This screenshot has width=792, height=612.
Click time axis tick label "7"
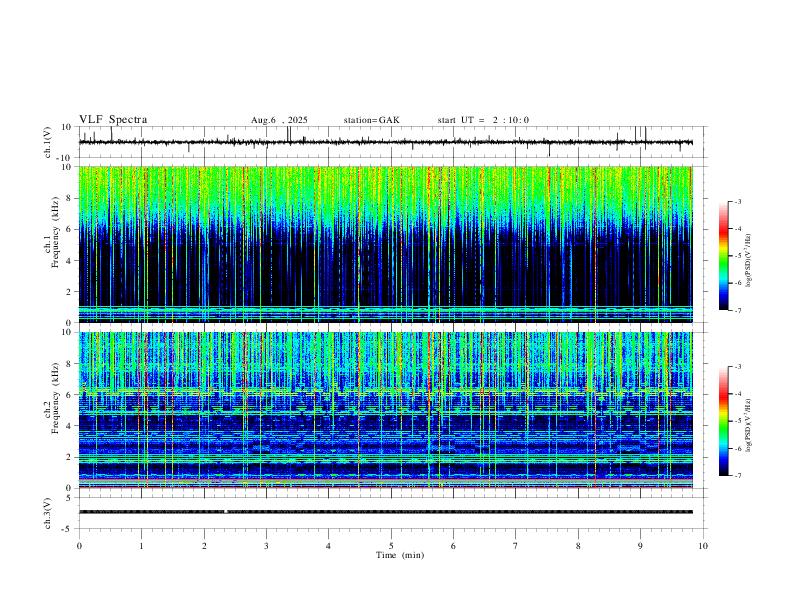pyautogui.click(x=516, y=546)
